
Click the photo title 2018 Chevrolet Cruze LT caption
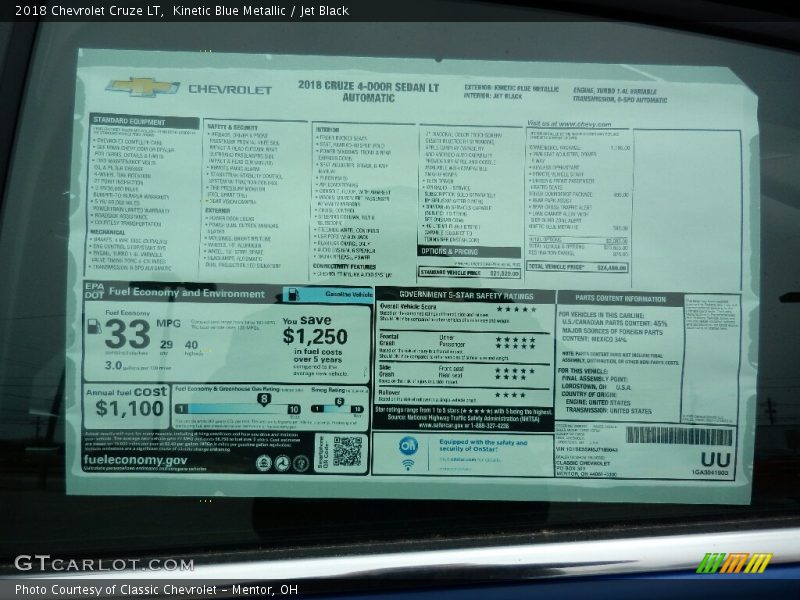click(182, 10)
